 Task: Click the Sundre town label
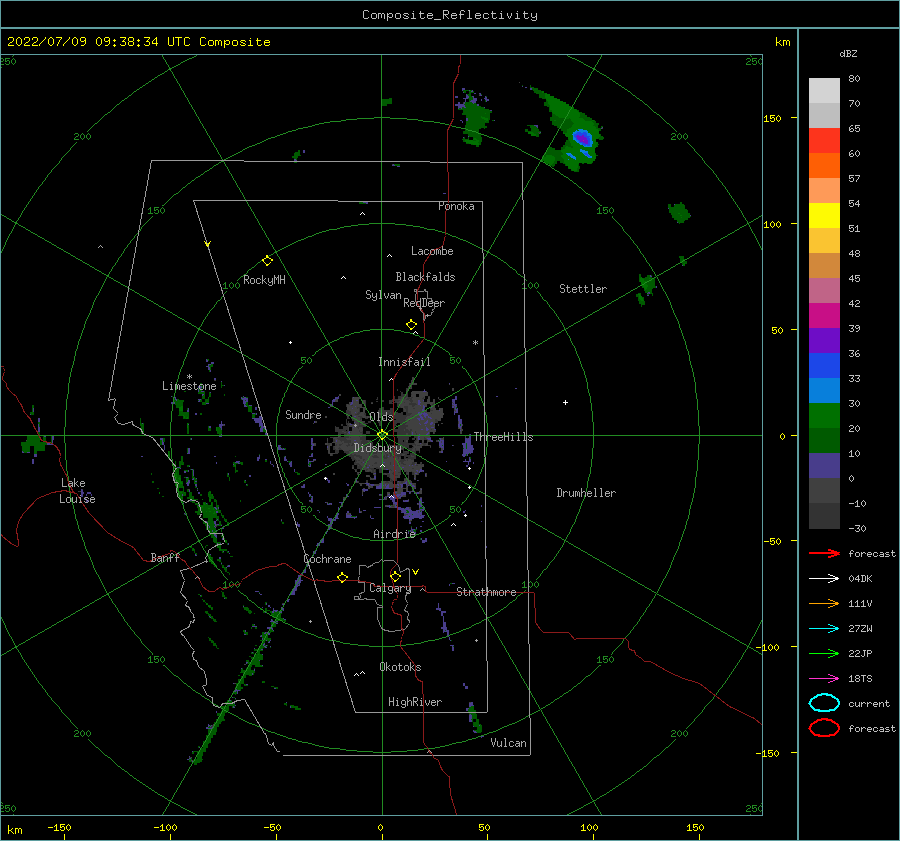click(x=303, y=414)
